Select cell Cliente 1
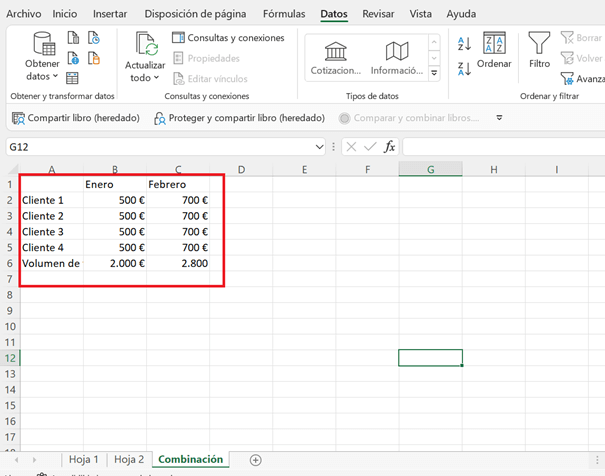Screen dimensions: 605x476 [52, 200]
